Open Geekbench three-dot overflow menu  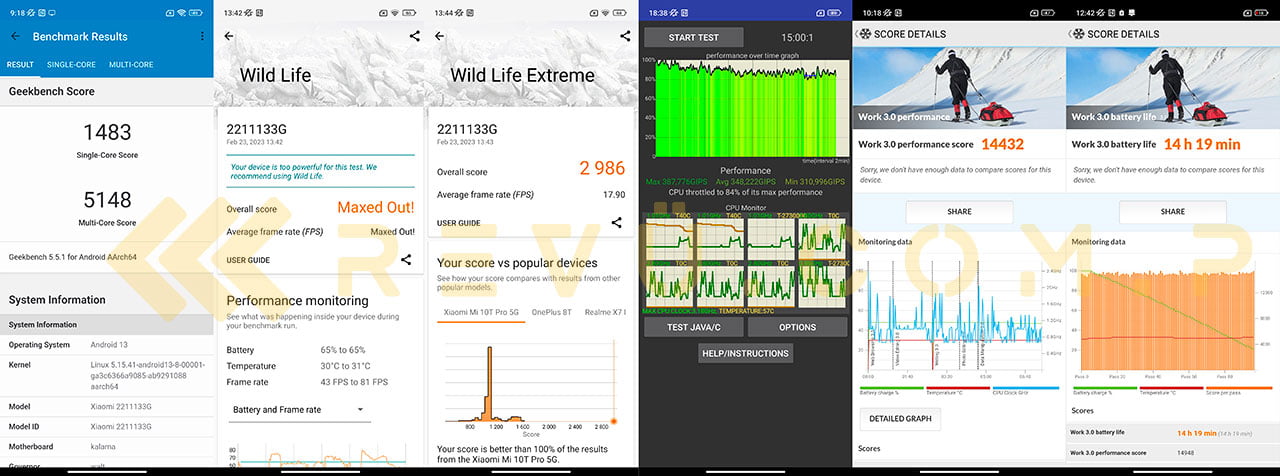click(202, 36)
